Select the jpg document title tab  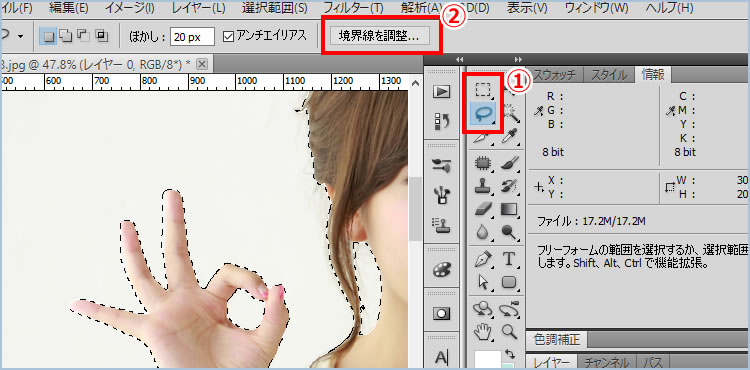click(106, 64)
